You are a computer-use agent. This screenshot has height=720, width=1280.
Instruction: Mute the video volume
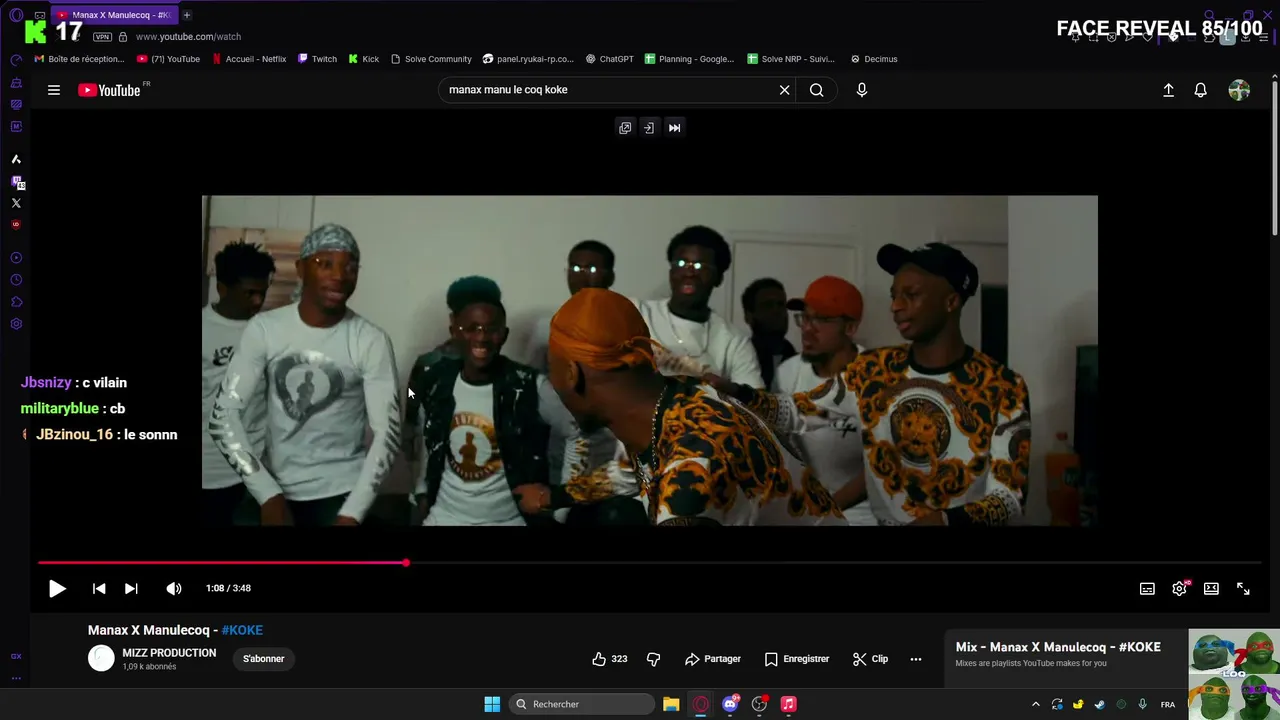pos(174,589)
